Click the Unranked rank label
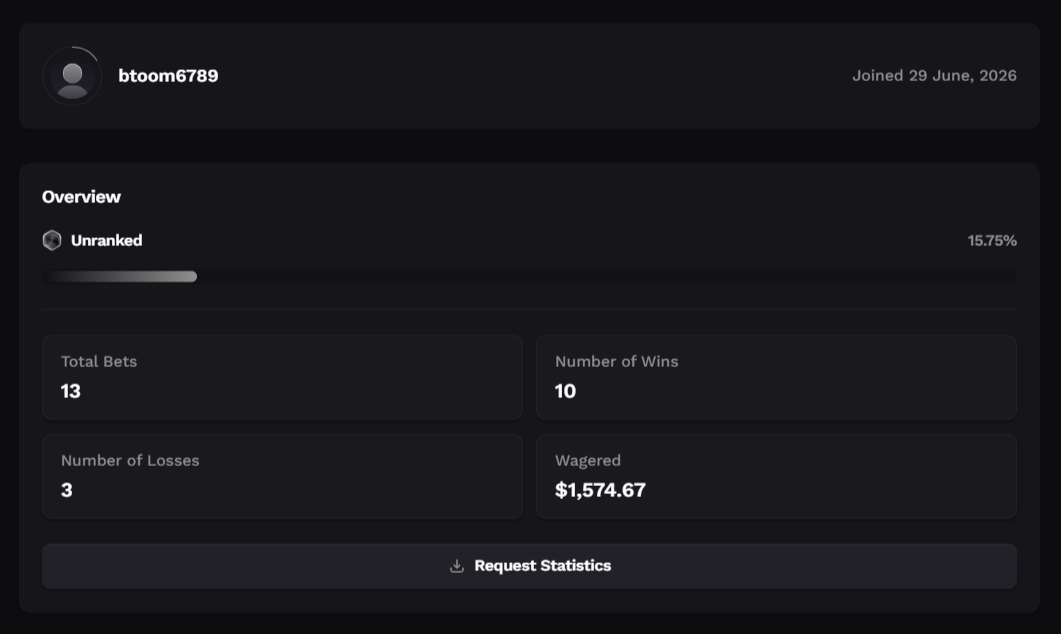Screen dimensions: 1061x634 tap(106, 240)
